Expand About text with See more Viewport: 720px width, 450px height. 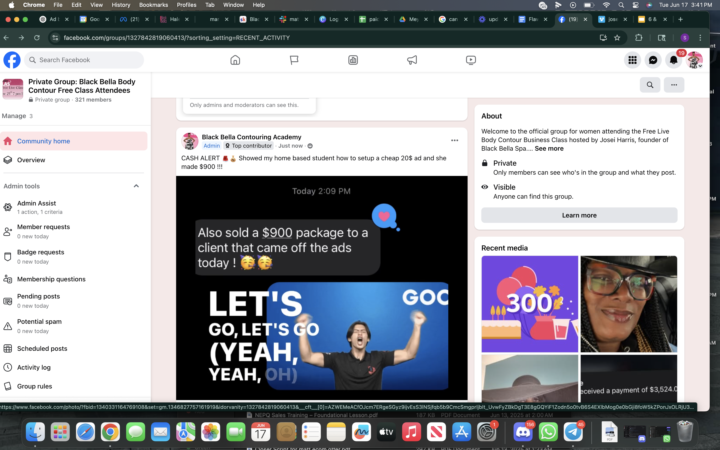pyautogui.click(x=549, y=149)
